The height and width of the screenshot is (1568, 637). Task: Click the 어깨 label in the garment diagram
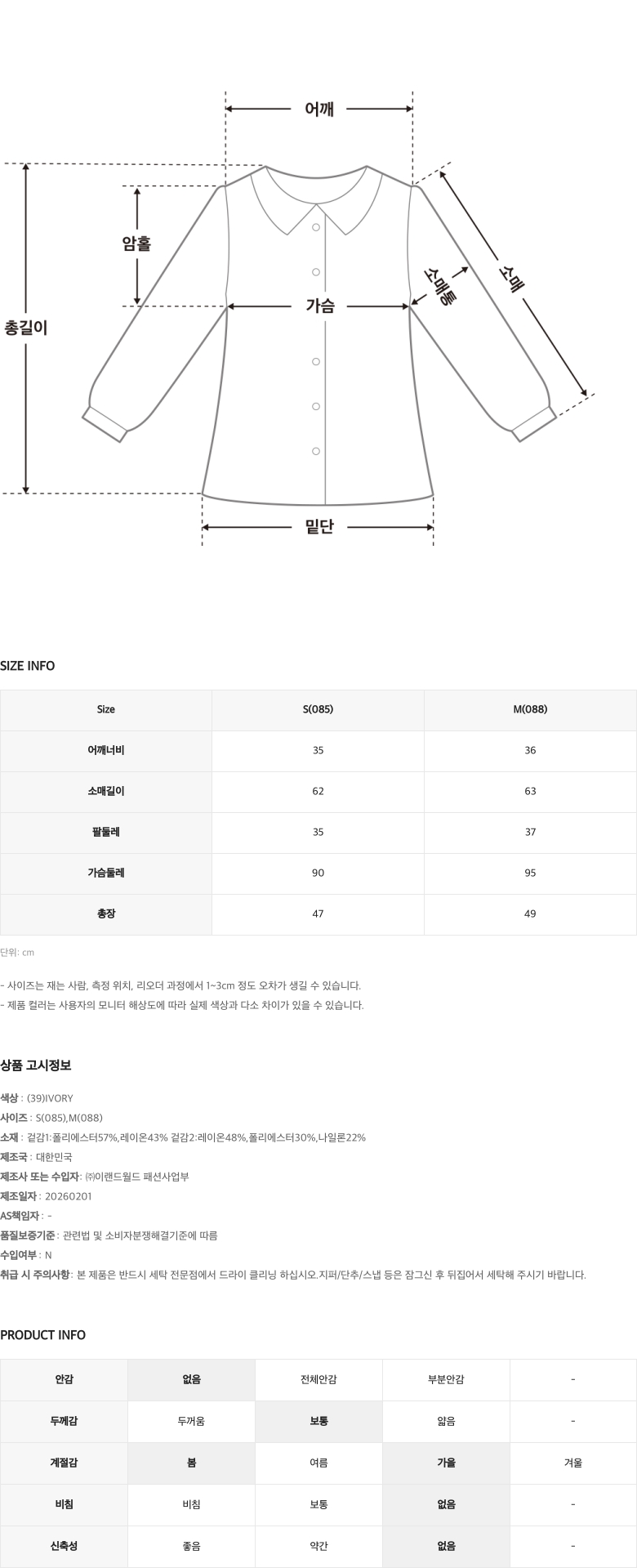(318, 109)
